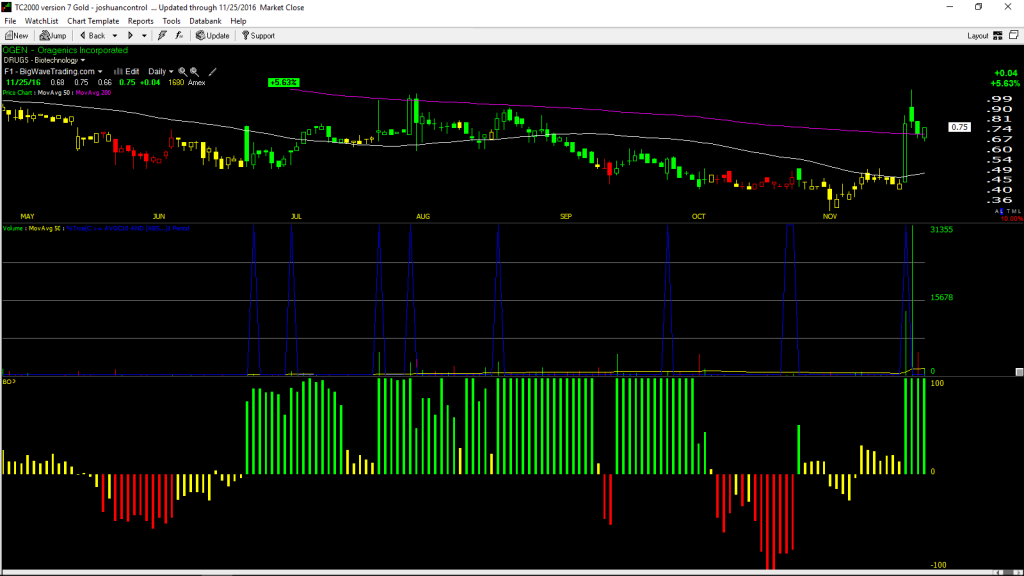The width and height of the screenshot is (1024, 576).
Task: Expand the Back history dropdown arrow
Action: [x=115, y=36]
